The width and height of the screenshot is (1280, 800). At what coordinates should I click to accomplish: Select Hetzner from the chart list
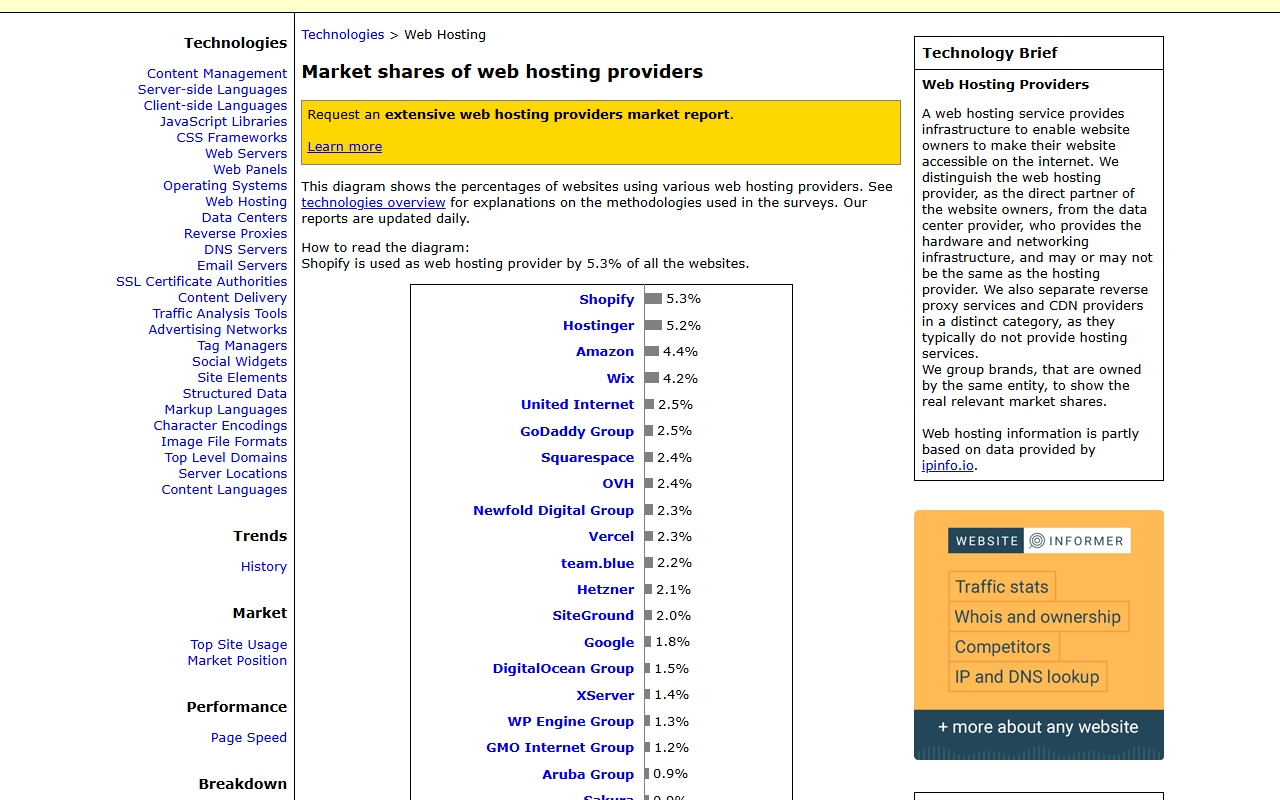click(606, 590)
